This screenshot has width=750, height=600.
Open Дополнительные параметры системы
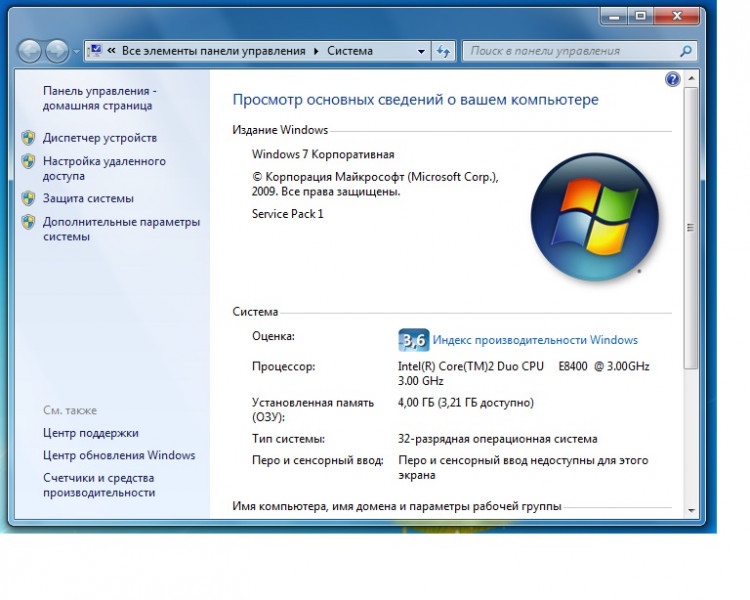[121, 229]
